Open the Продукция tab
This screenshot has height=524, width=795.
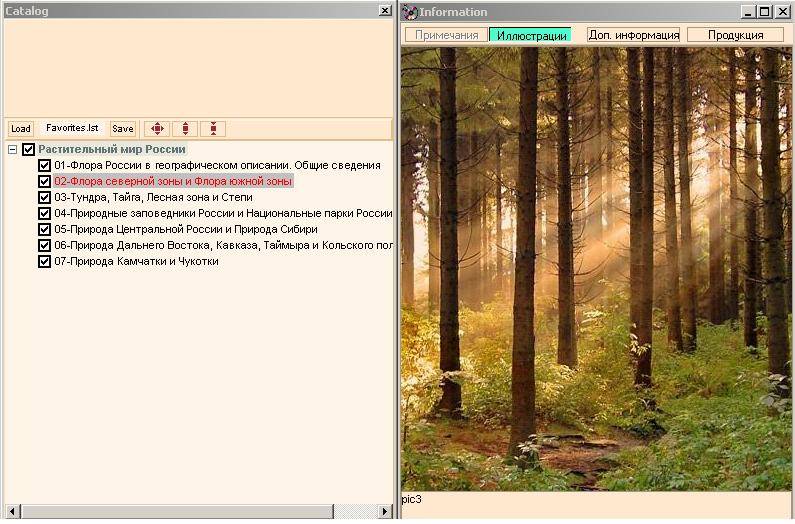pos(735,35)
